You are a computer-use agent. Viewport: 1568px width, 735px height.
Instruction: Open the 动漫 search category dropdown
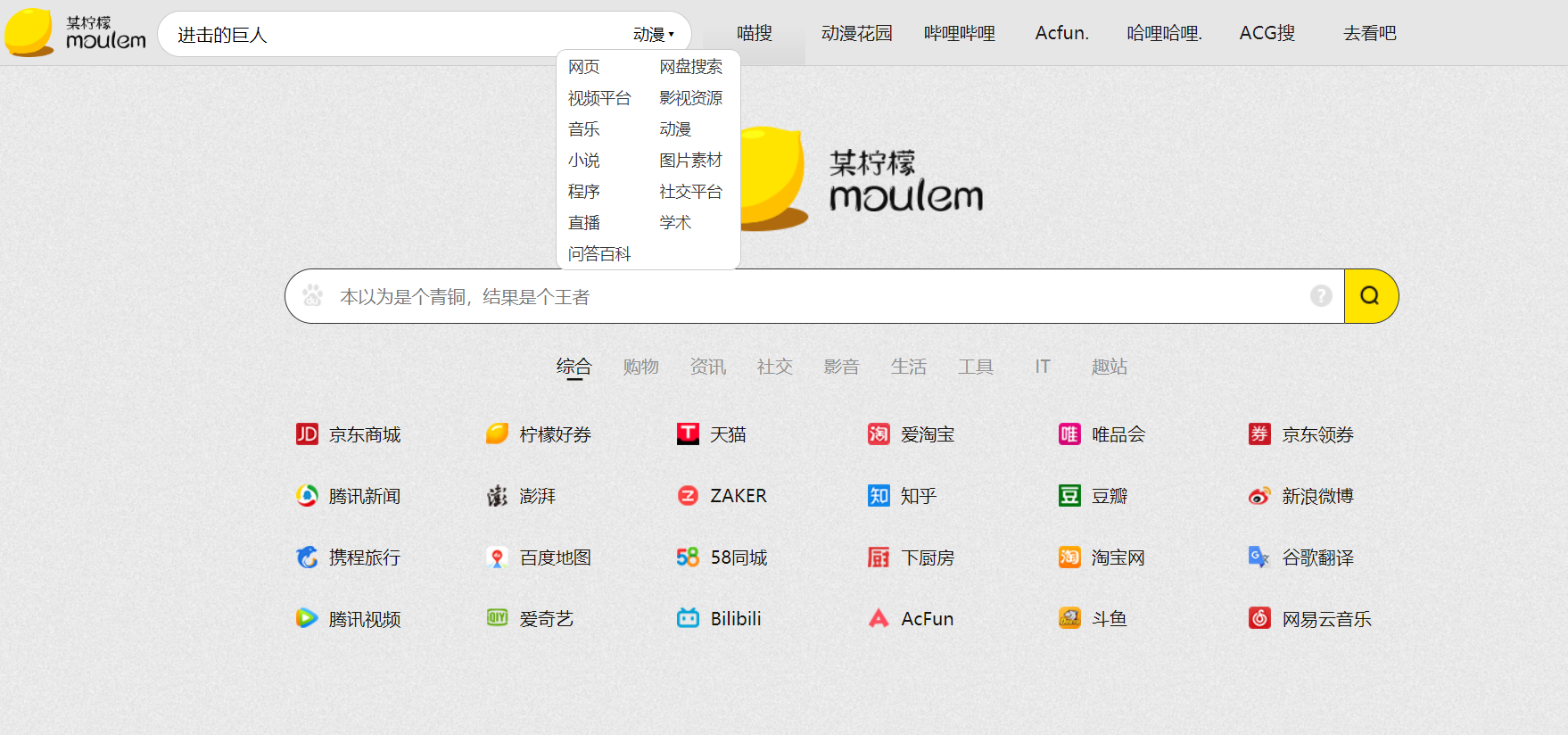click(x=654, y=35)
